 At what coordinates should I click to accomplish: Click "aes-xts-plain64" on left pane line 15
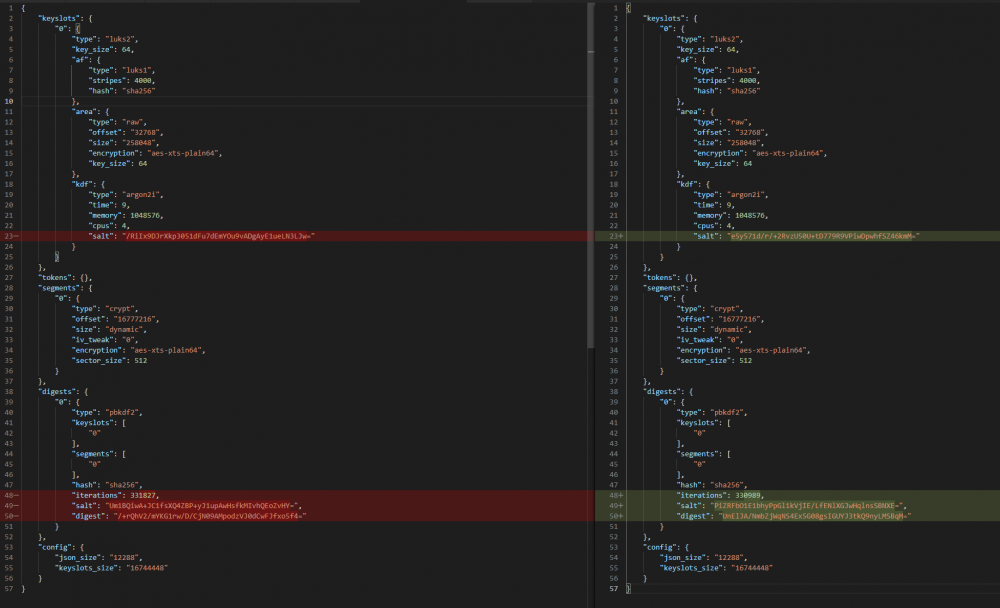[184, 153]
